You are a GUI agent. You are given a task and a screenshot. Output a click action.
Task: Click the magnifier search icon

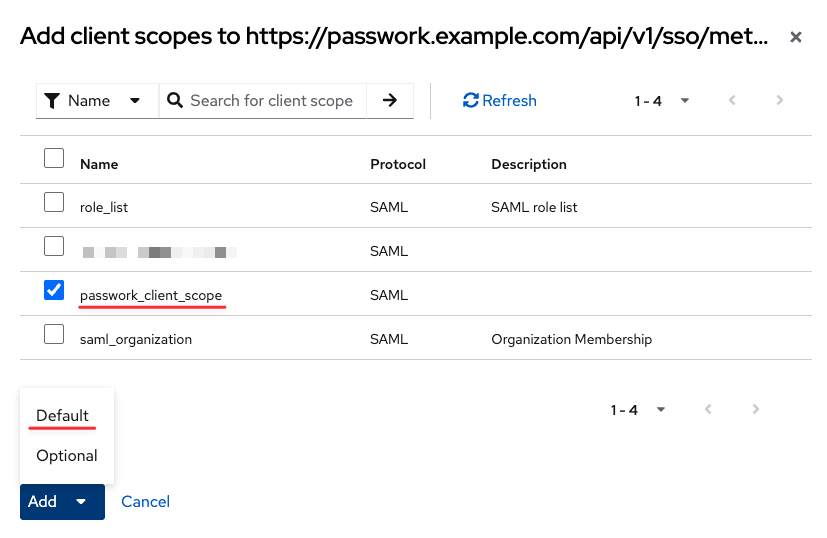[x=175, y=101]
